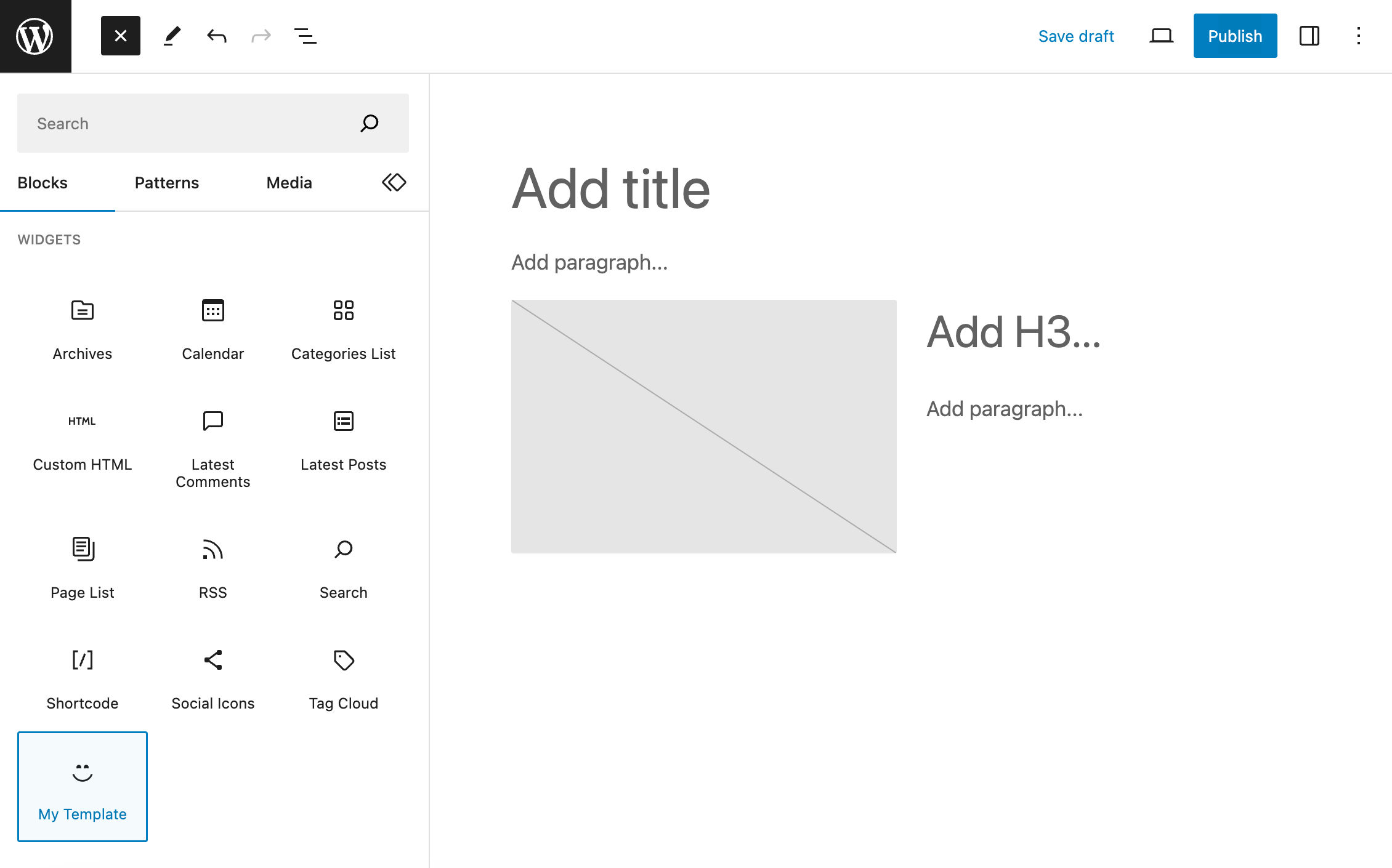
Task: Toggle the Block inserter panel open/close
Action: (119, 36)
